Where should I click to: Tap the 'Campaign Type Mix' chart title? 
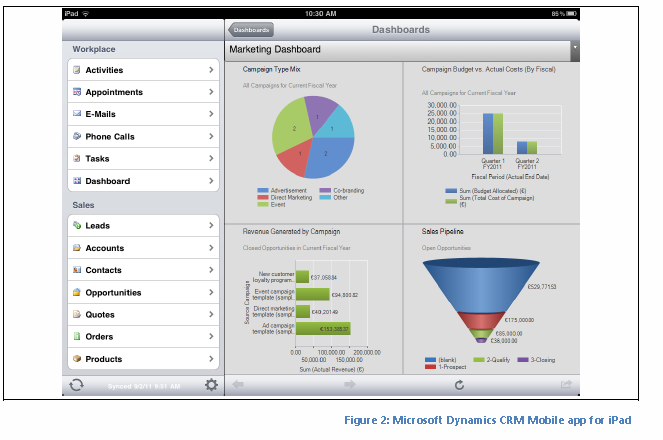271,69
